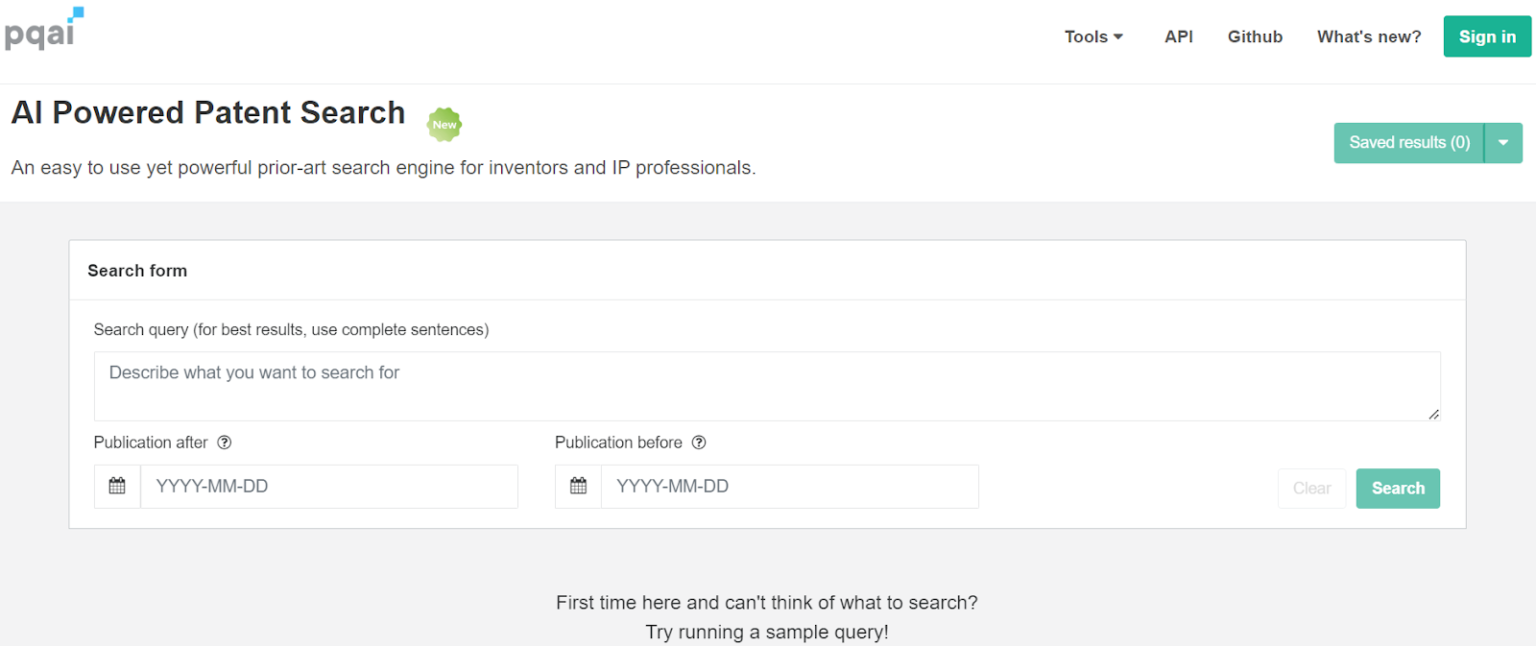Open the Github link
The height and width of the screenshot is (646, 1536).
coord(1255,36)
